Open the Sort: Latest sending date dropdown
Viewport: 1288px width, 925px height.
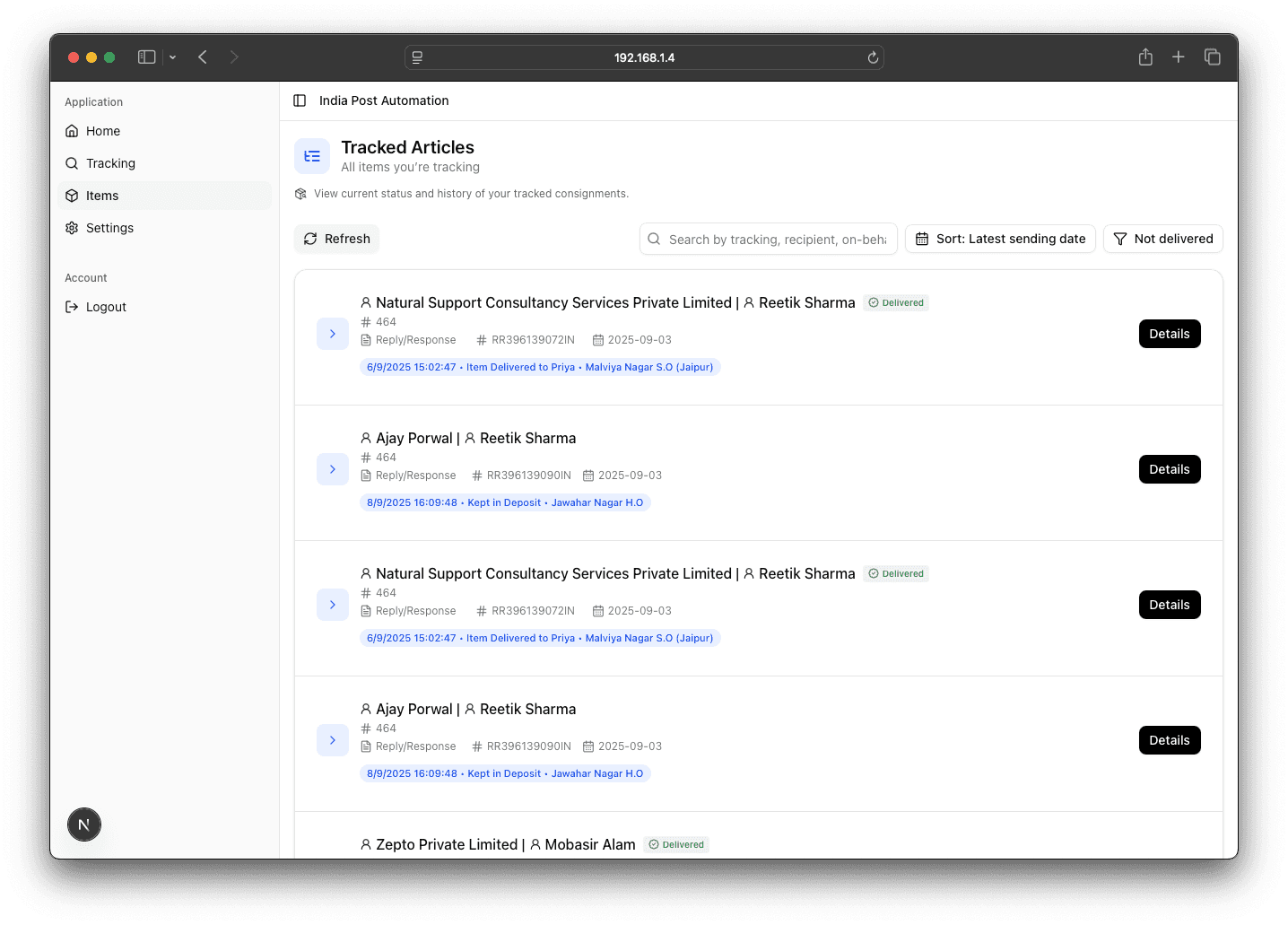tap(999, 238)
